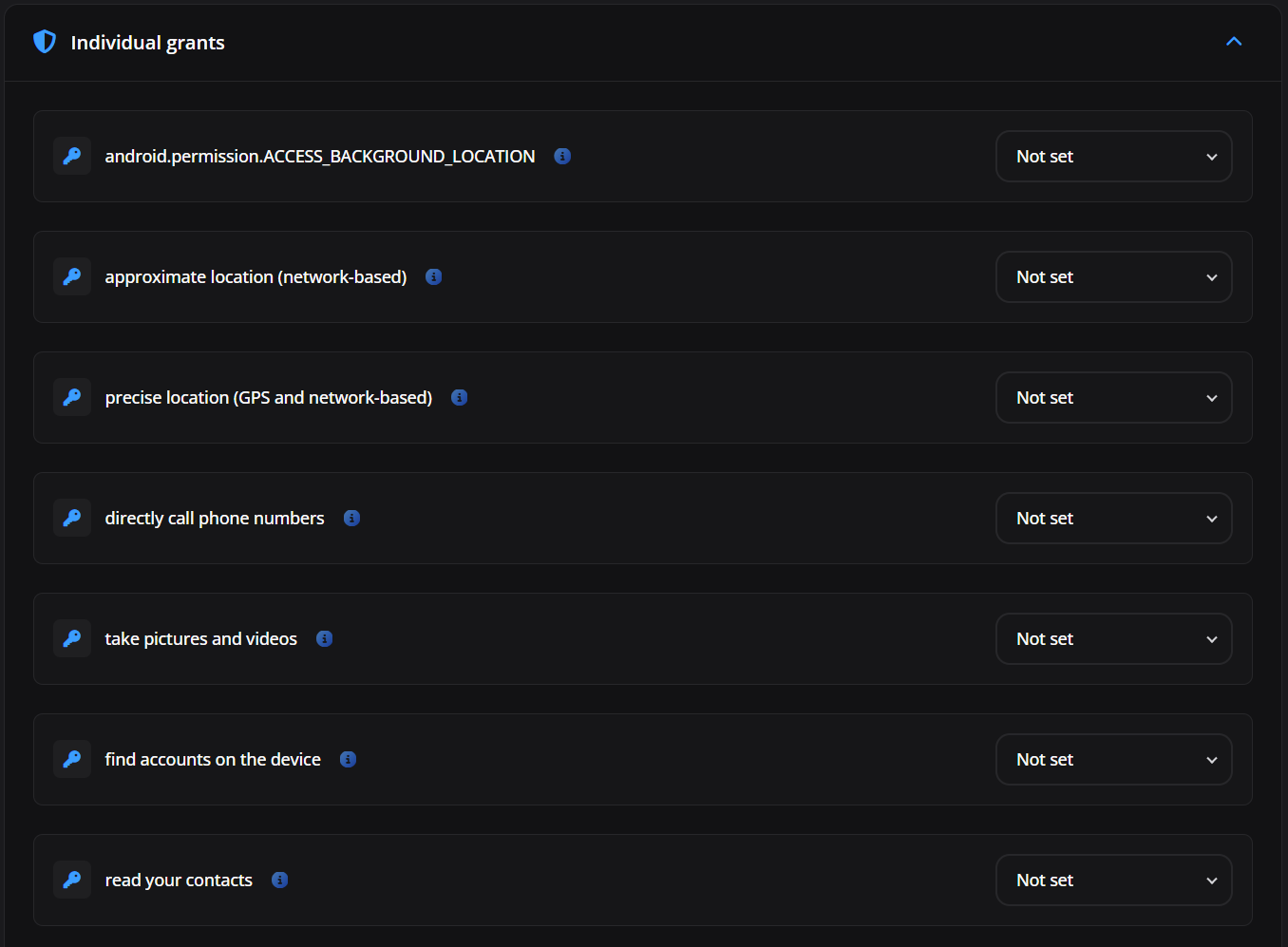Show info for read your contacts
Image resolution: width=1288 pixels, height=947 pixels.
coord(279,880)
